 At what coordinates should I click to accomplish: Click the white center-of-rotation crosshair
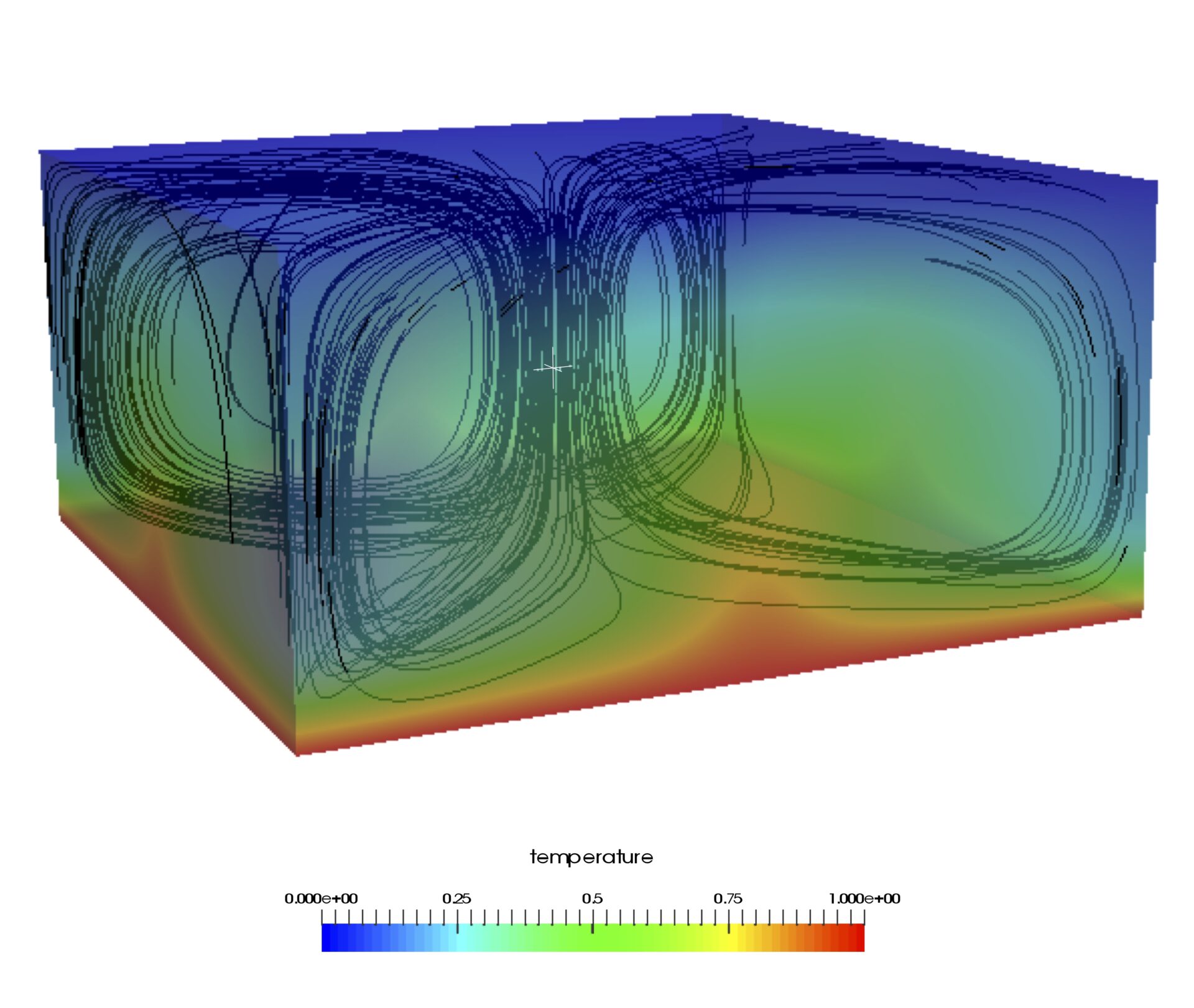pos(553,368)
